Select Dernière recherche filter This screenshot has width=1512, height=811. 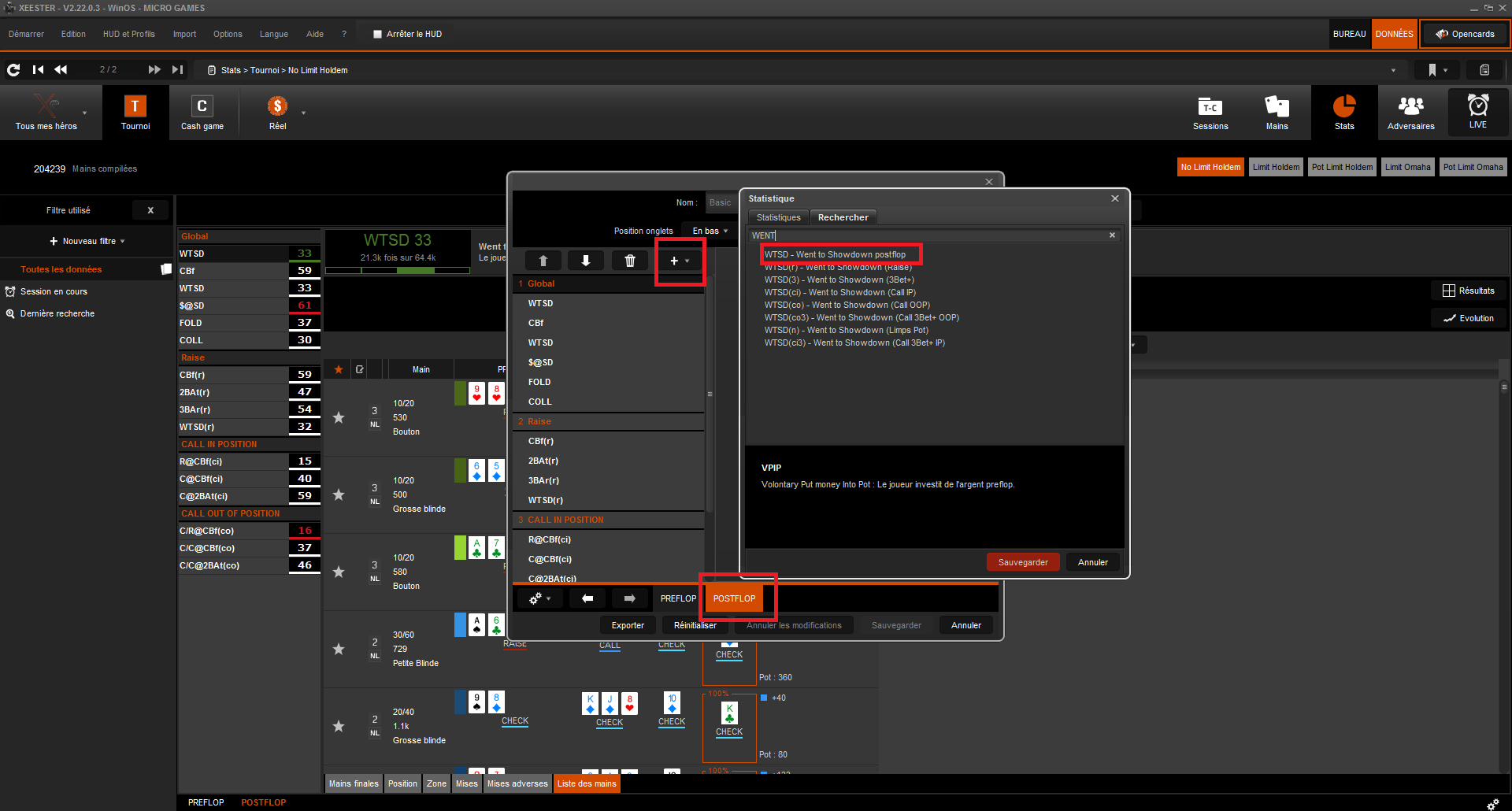pos(57,313)
